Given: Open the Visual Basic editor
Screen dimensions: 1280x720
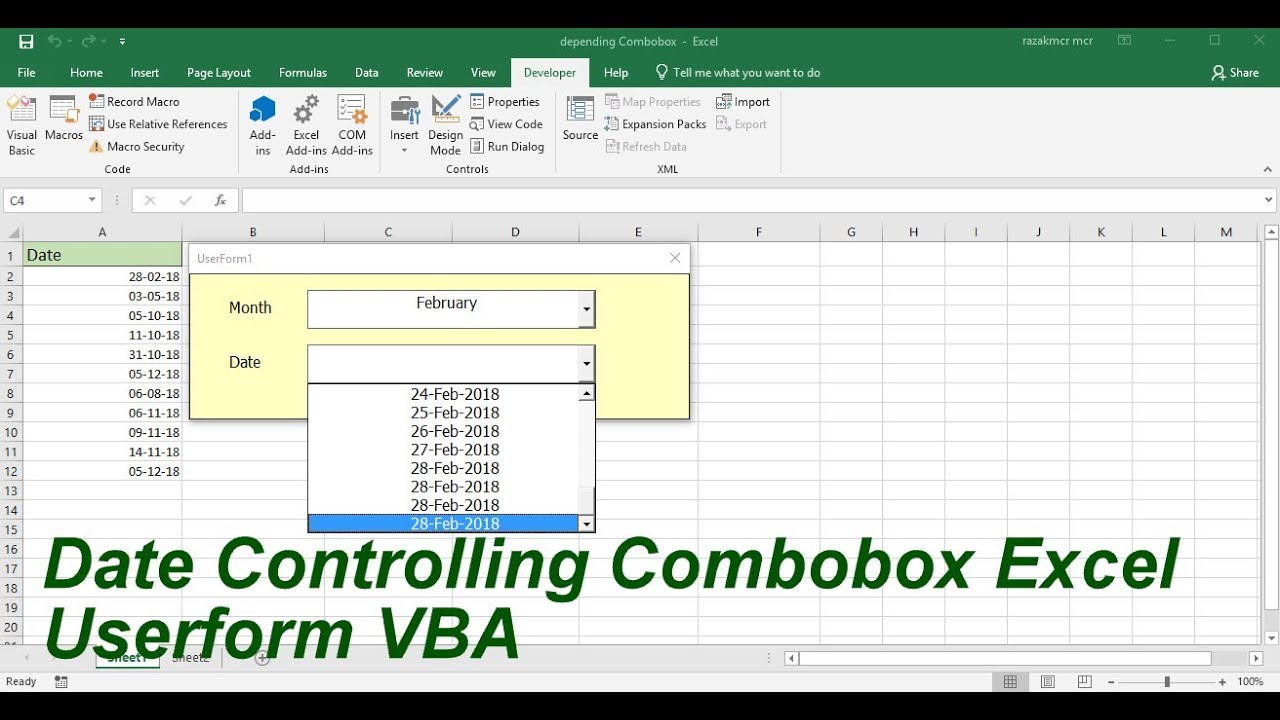Looking at the screenshot, I should tap(22, 125).
